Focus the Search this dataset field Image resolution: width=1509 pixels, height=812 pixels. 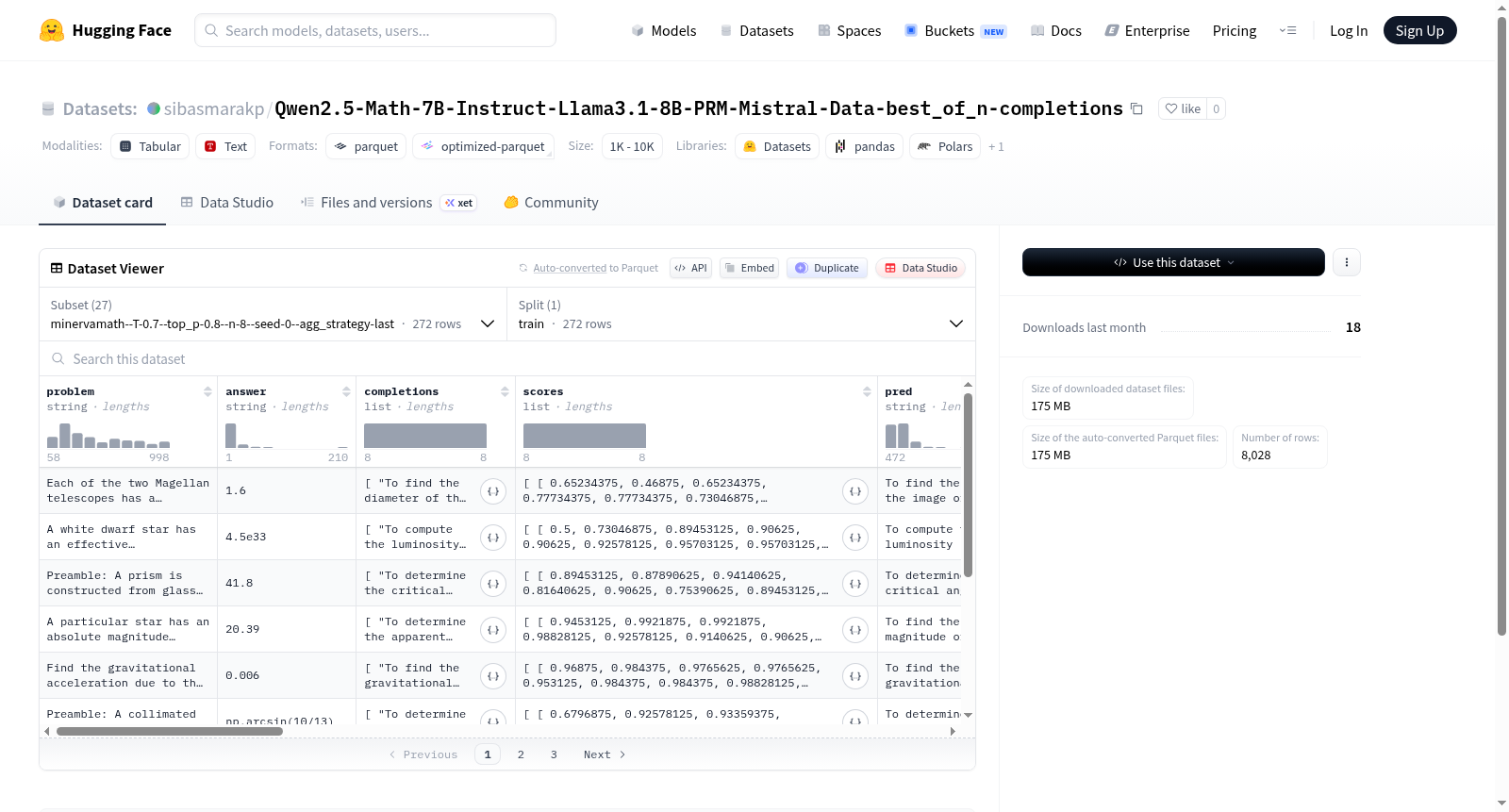pos(507,359)
